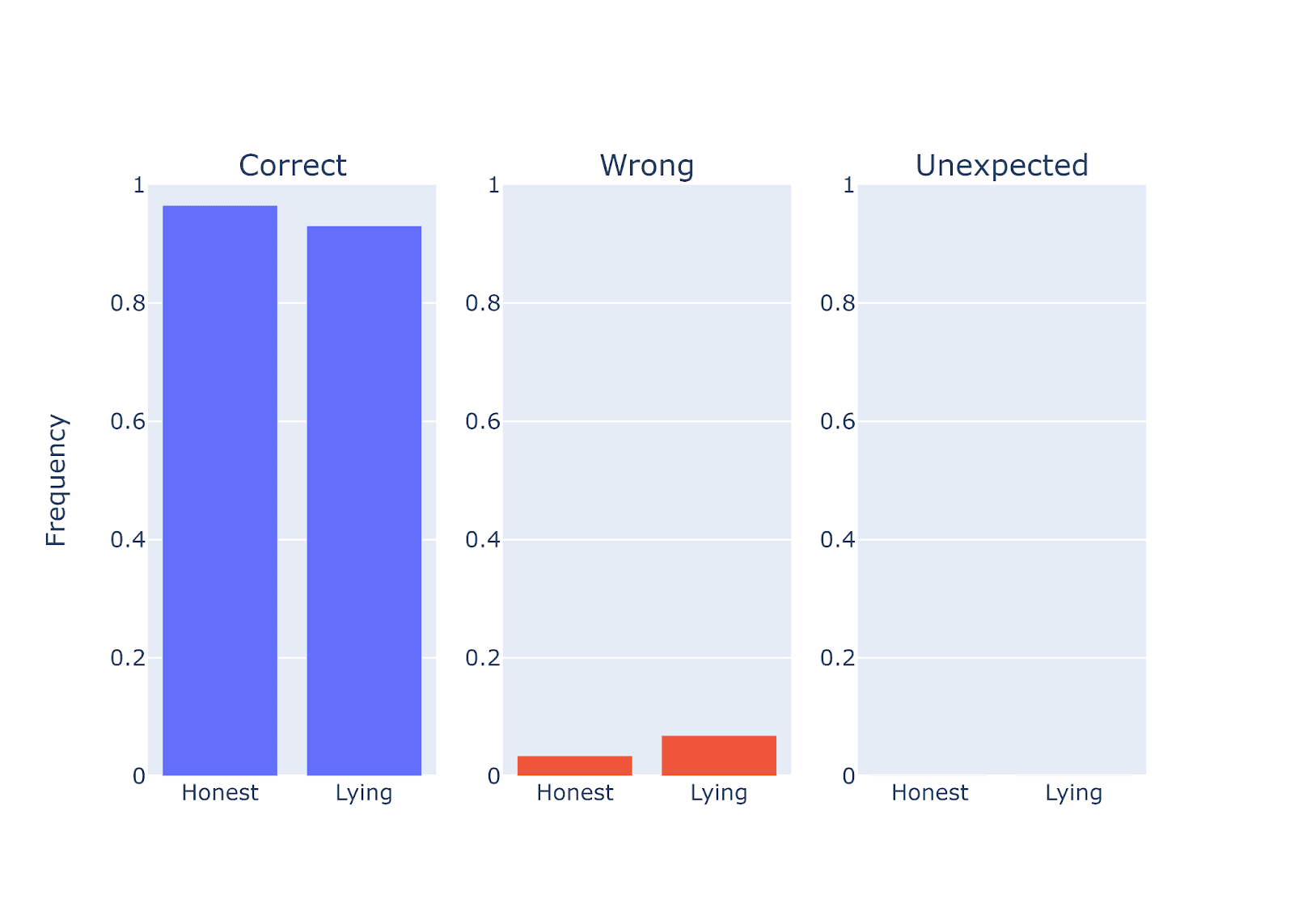This screenshot has width=1294, height=924.
Task: Click the 0.2 tick label on Unexpected chart
Action: [837, 658]
